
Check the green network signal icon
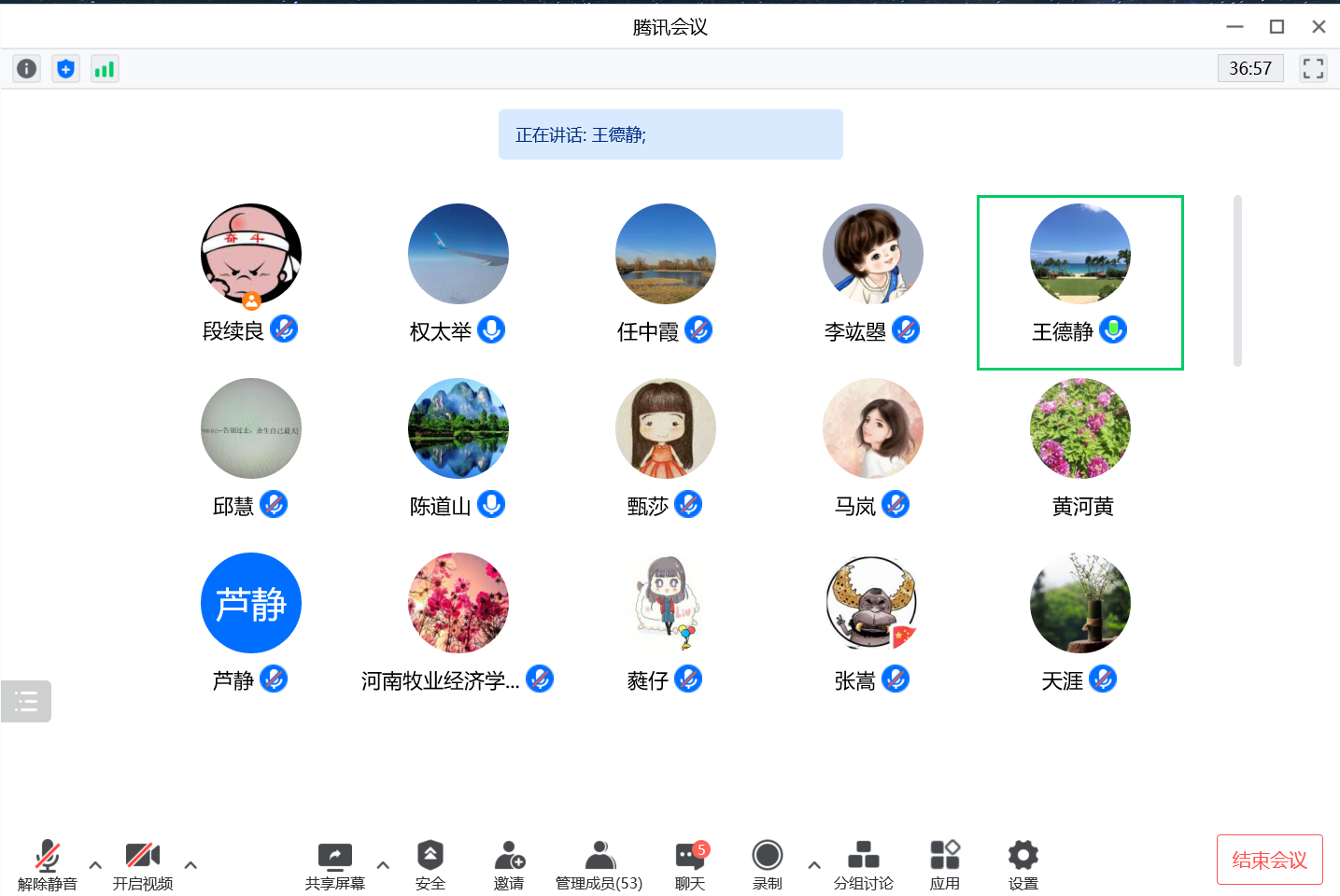(x=105, y=68)
